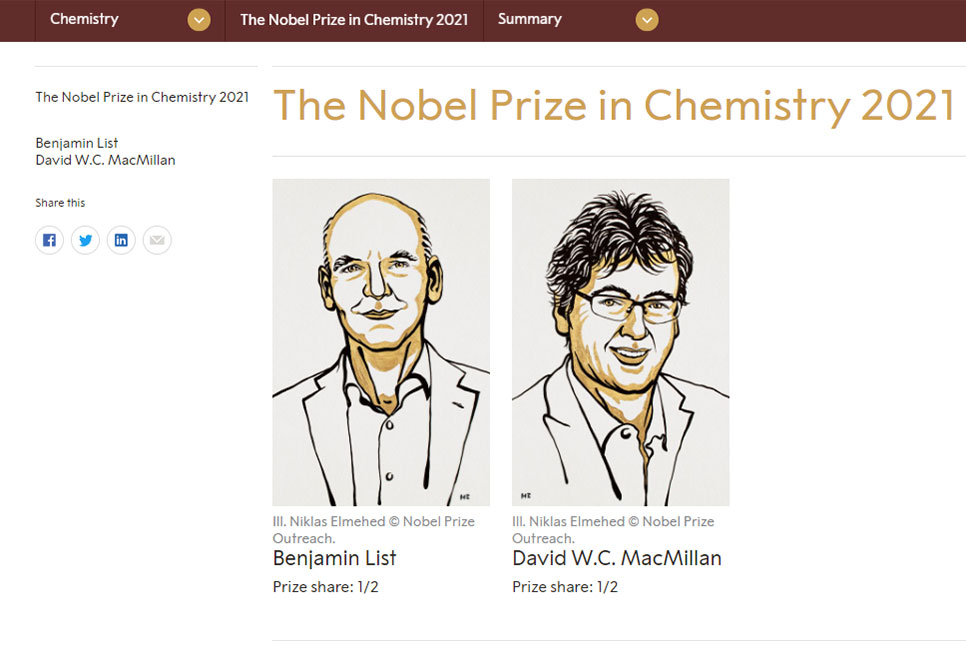Open sidebar link The Nobel Prize in Chemistry 2021
Screen dimensions: 966x648
pos(142,97)
